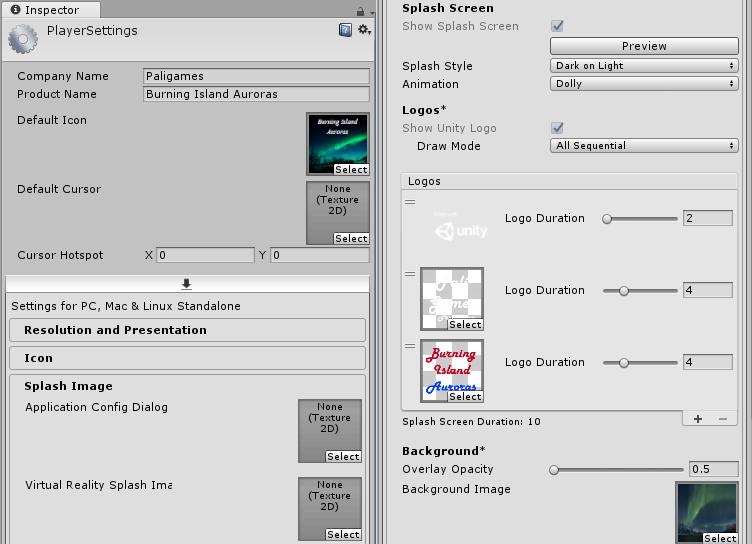
Task: Select texture for Paligames logo slot
Action: pos(465,325)
